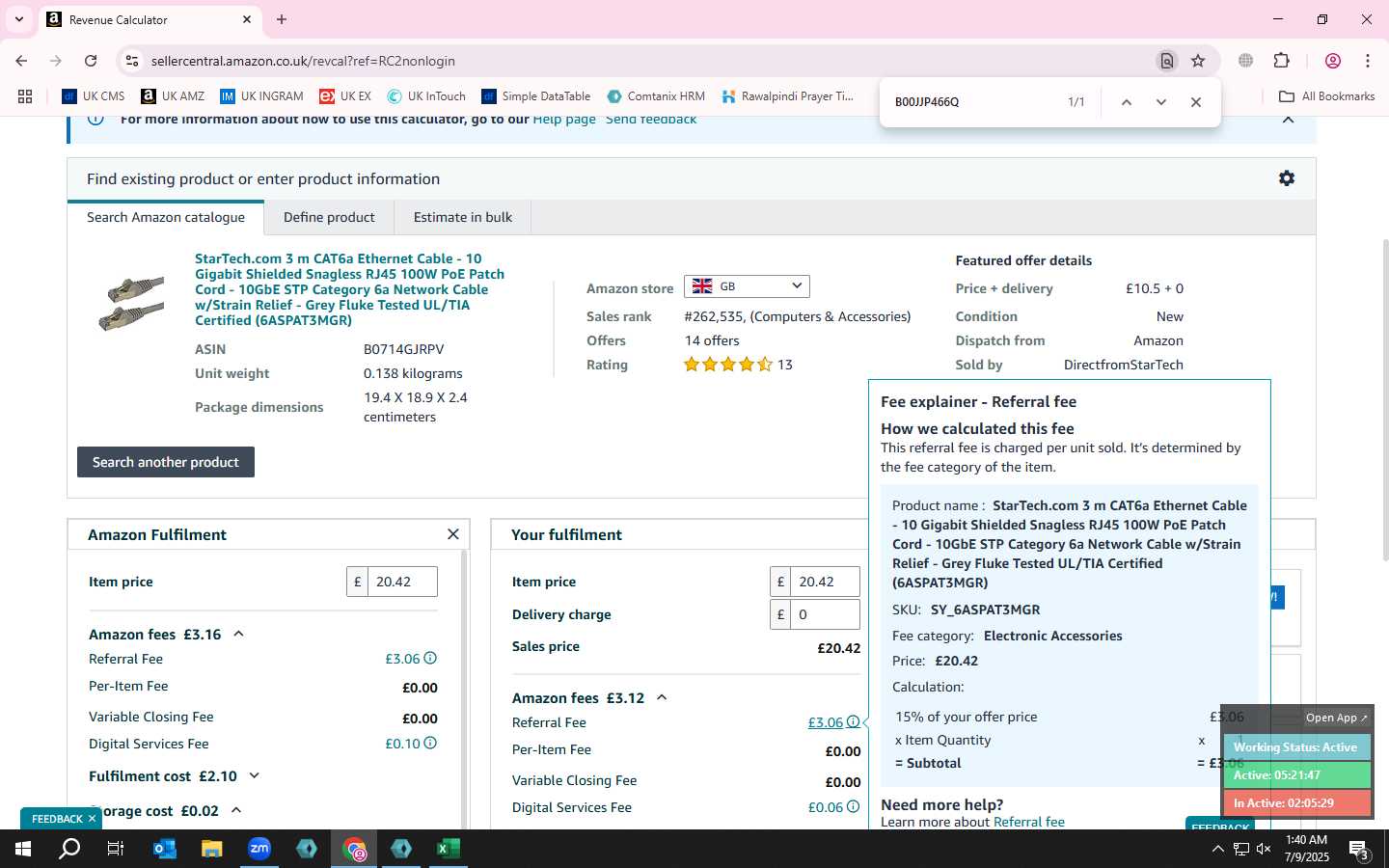Switch to Estimate in bulk tab

coord(463,217)
